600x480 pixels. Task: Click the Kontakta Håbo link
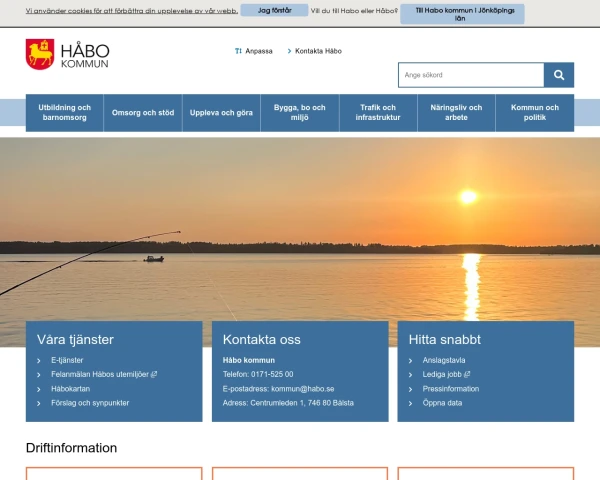coord(318,50)
